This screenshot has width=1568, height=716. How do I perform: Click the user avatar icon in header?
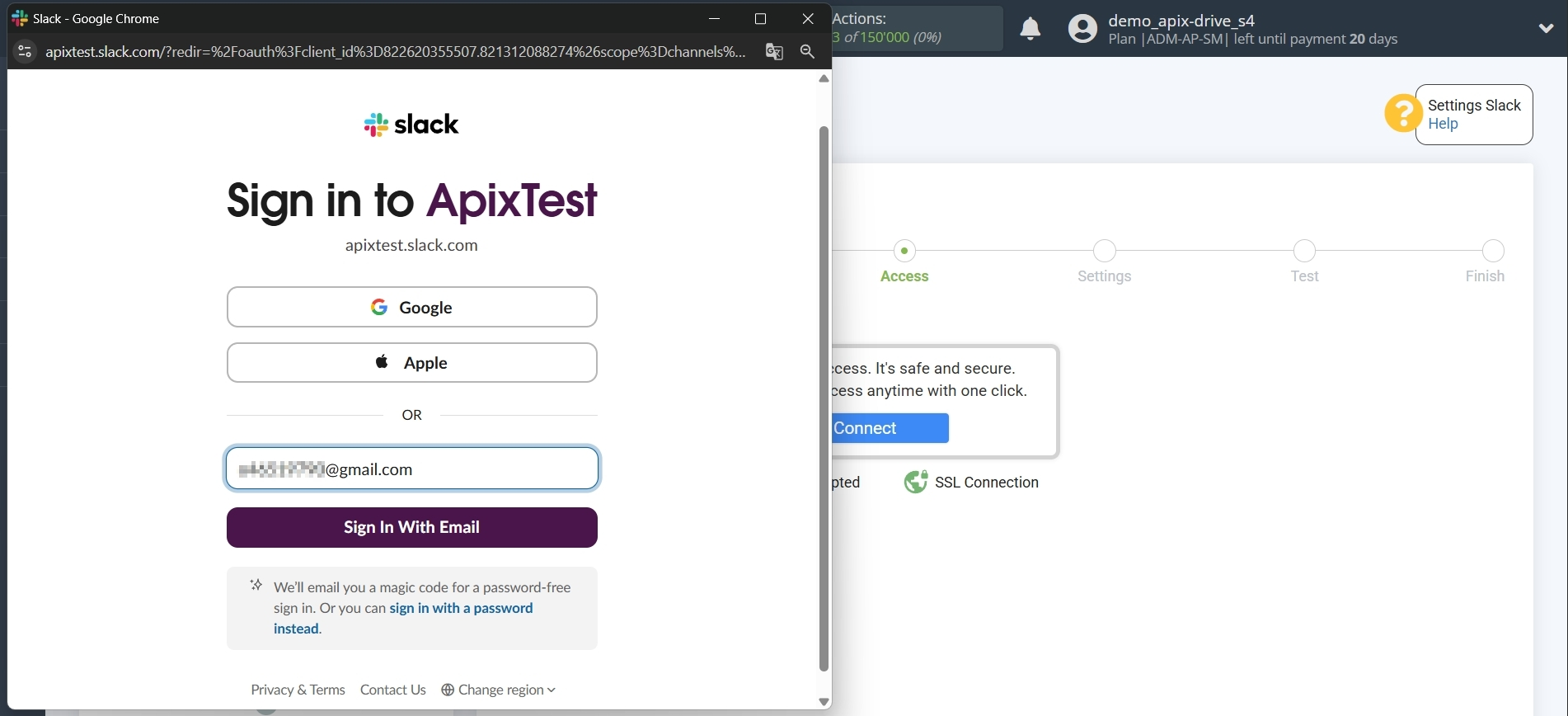coord(1082,29)
